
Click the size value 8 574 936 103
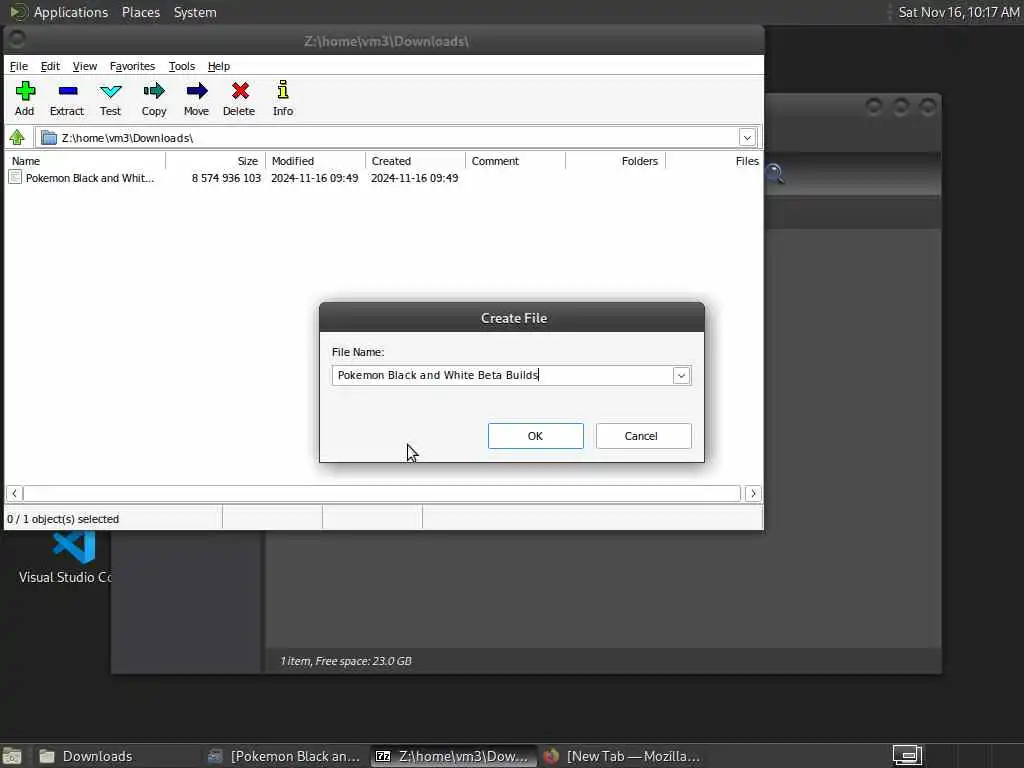(x=226, y=178)
